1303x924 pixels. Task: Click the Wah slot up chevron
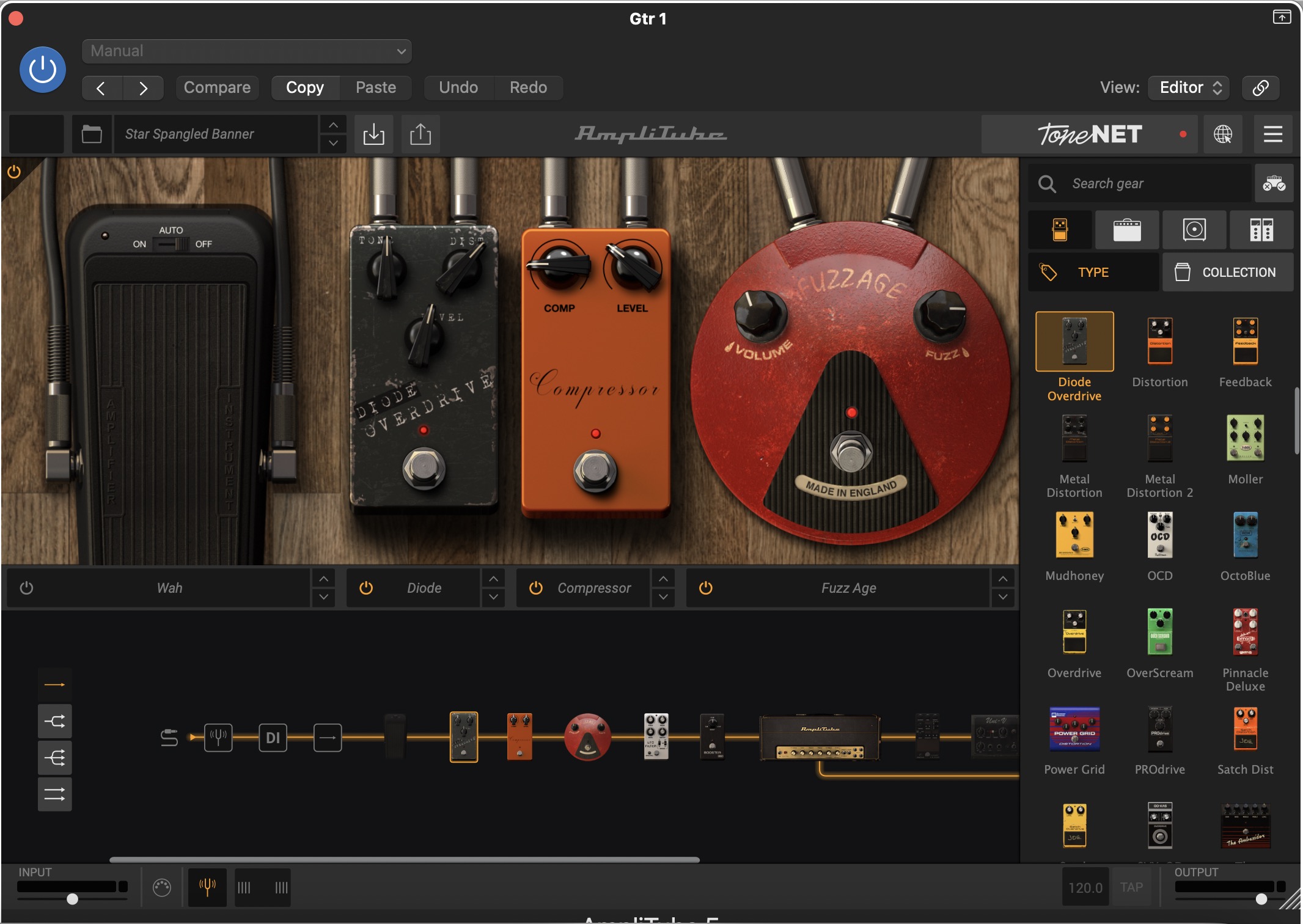(323, 578)
